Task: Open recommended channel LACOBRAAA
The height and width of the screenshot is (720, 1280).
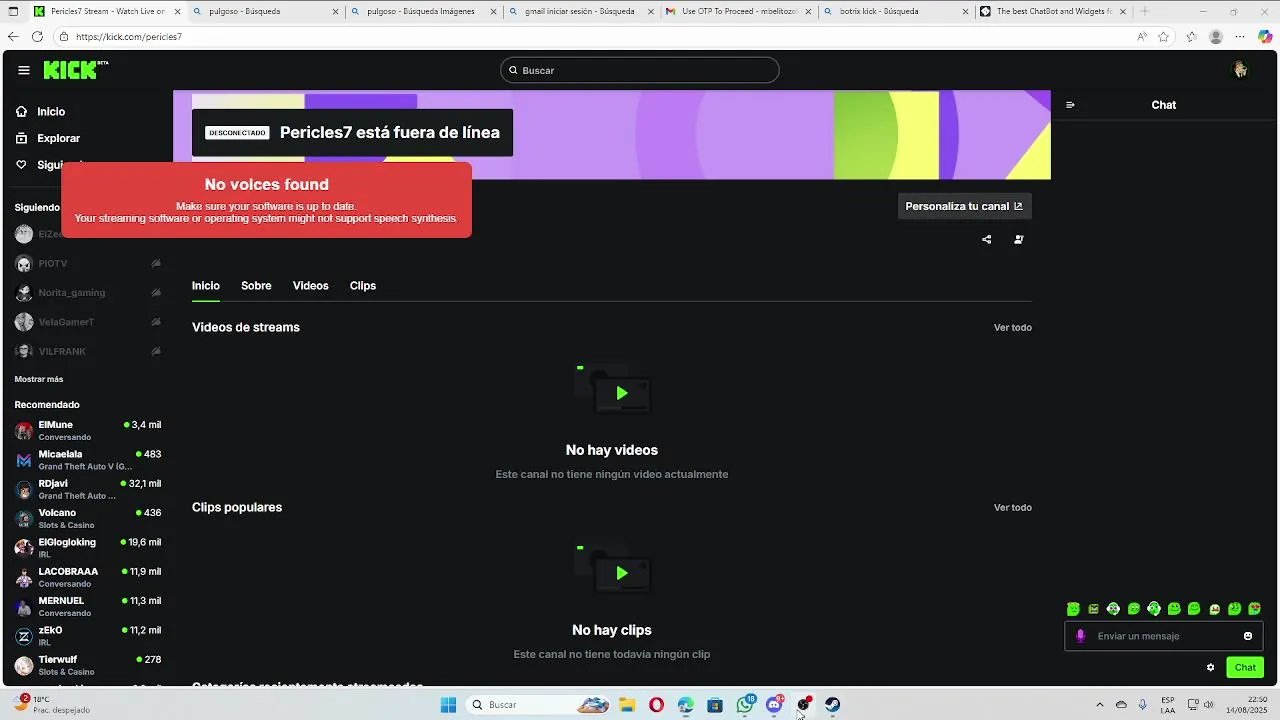Action: (x=88, y=577)
